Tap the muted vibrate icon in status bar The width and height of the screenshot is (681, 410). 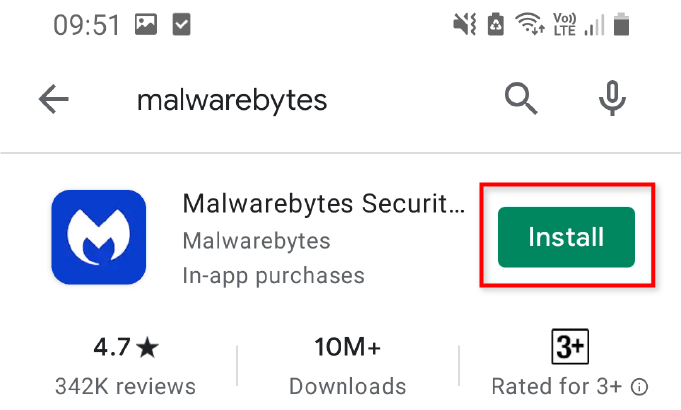[x=465, y=24]
